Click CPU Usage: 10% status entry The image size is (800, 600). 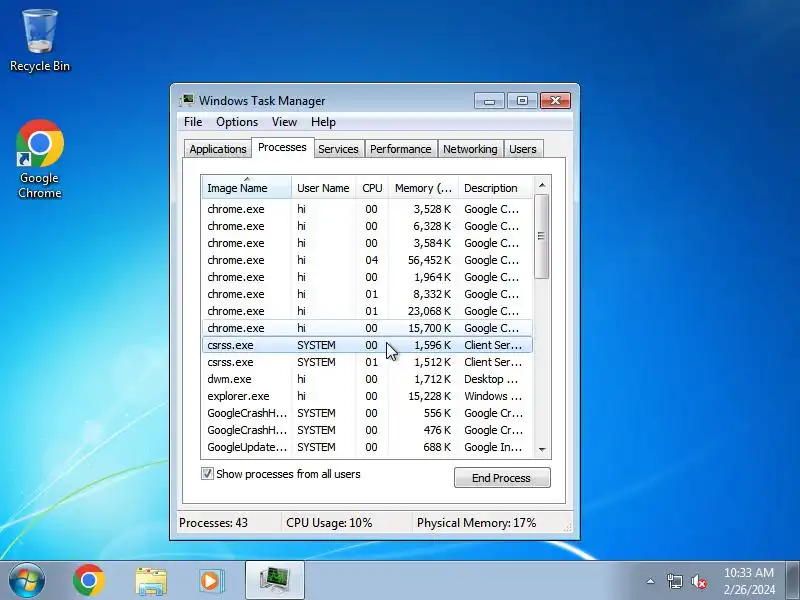[x=329, y=523]
